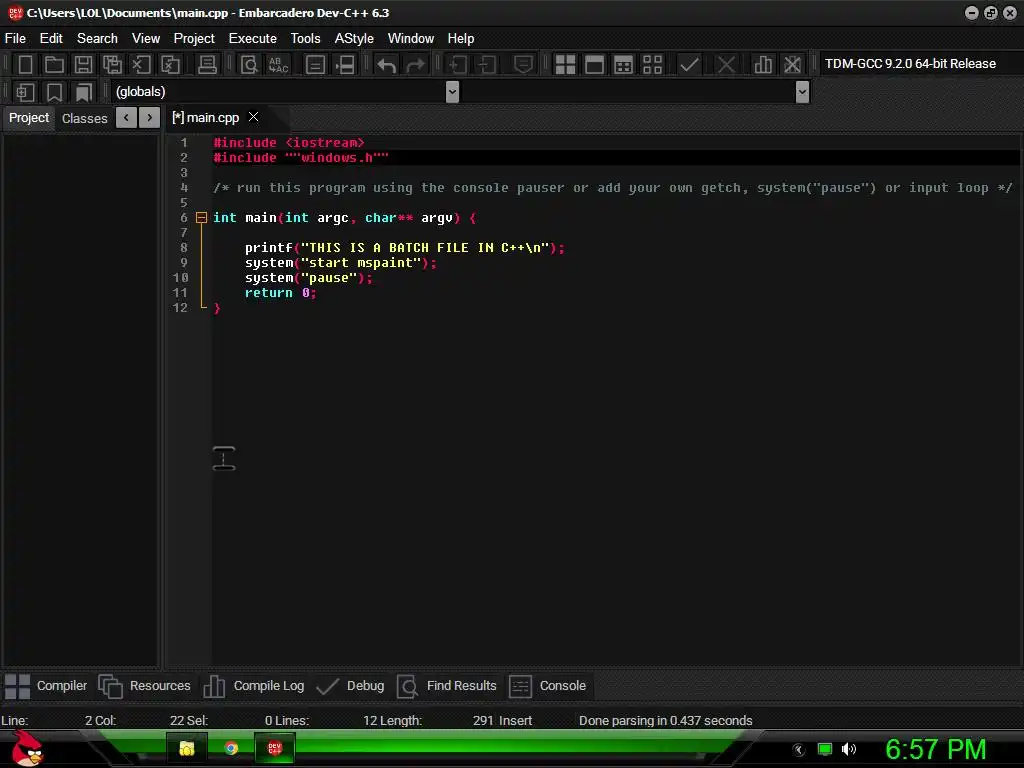Open the Tools menu
This screenshot has height=768, width=1024.
pos(306,39)
